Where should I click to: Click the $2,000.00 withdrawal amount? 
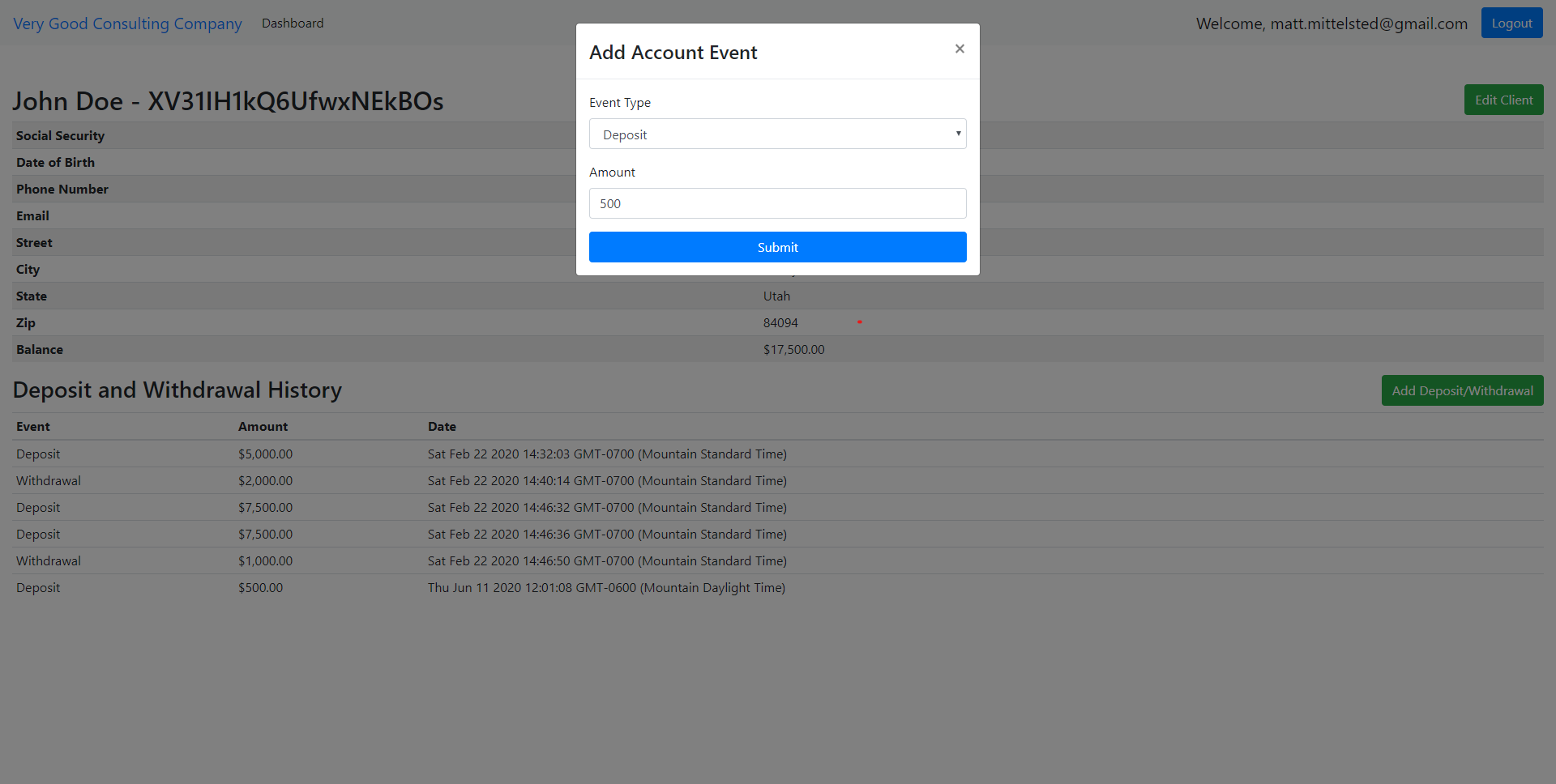coord(265,480)
